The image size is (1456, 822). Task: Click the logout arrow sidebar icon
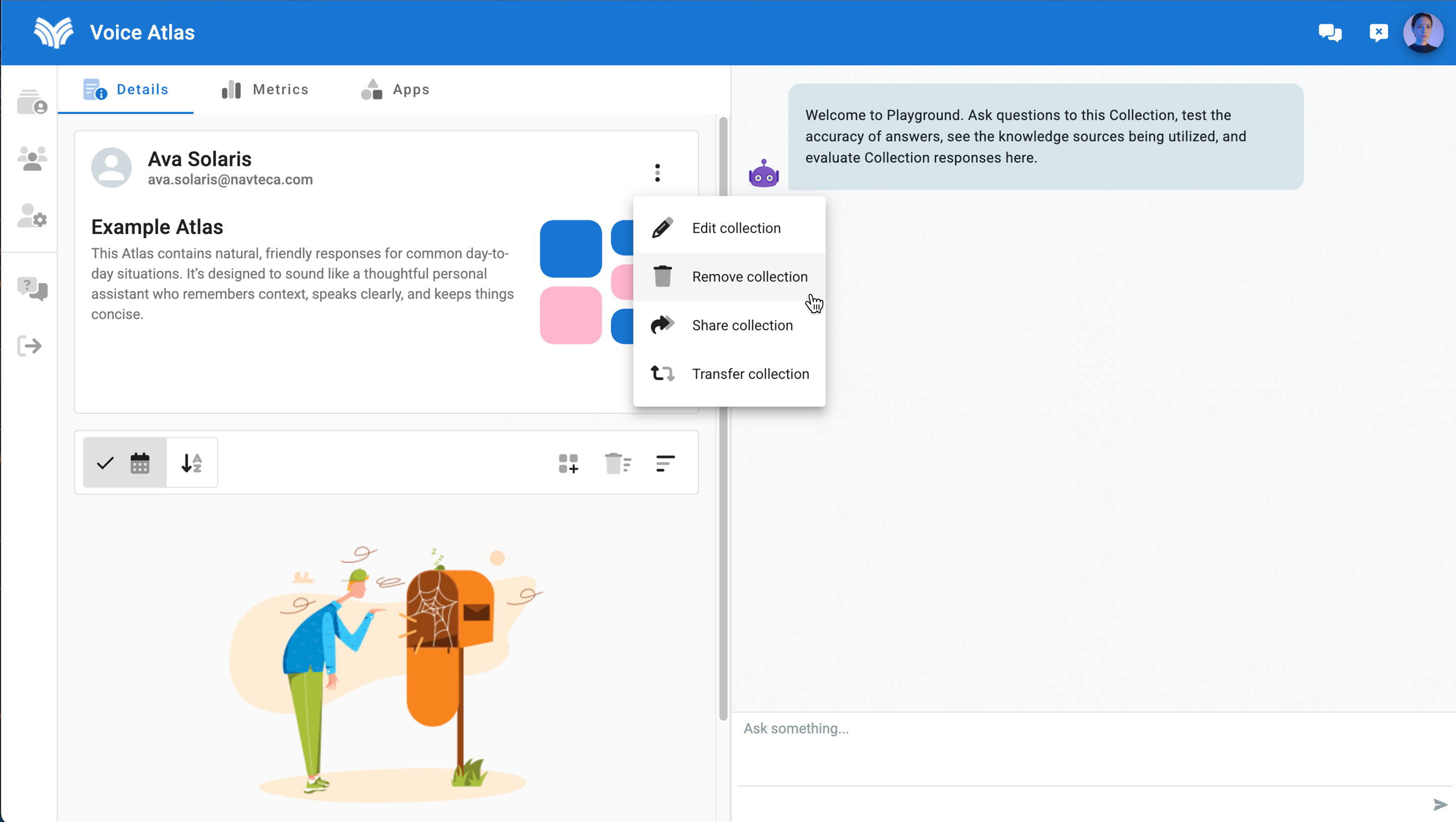click(x=29, y=345)
